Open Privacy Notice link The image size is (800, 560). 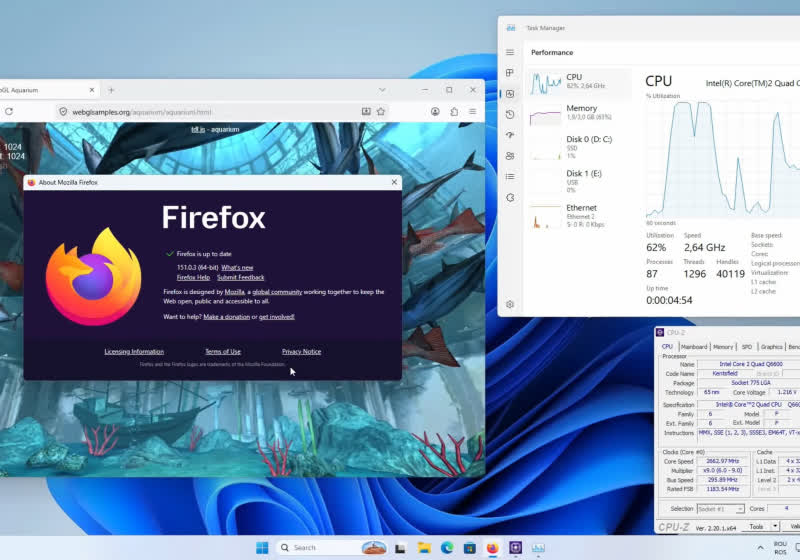pos(302,351)
